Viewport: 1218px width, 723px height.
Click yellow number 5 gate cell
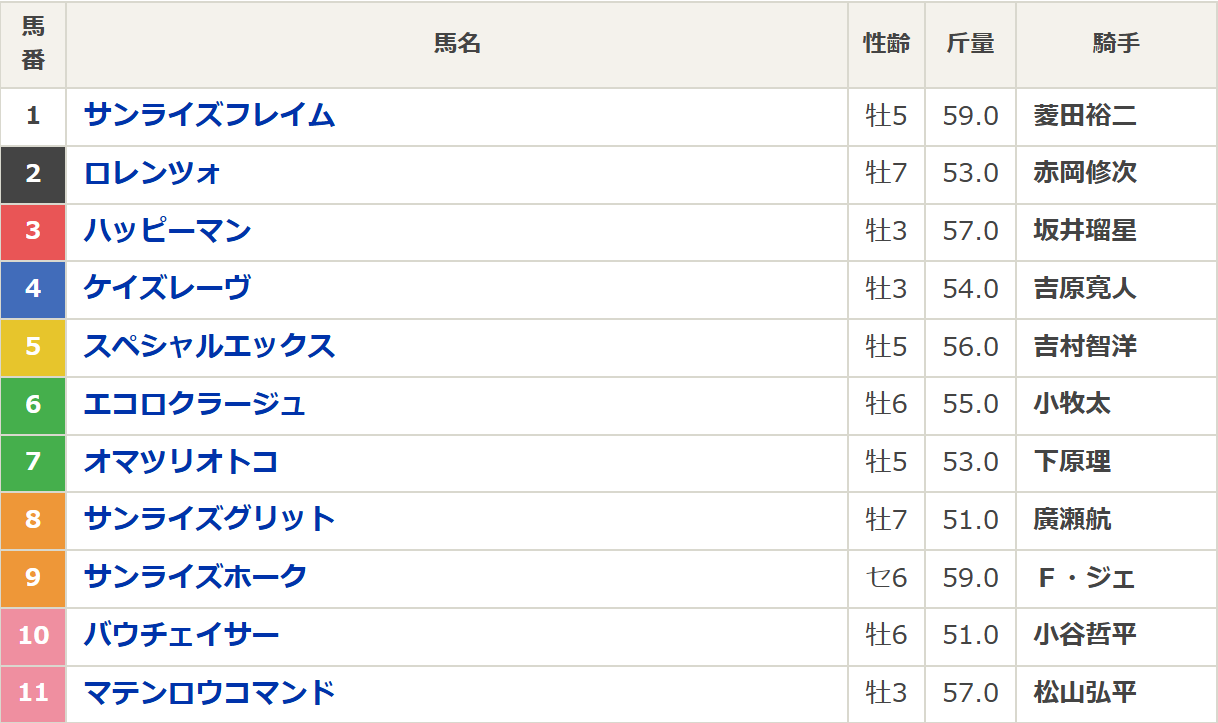pyautogui.click(x=33, y=346)
